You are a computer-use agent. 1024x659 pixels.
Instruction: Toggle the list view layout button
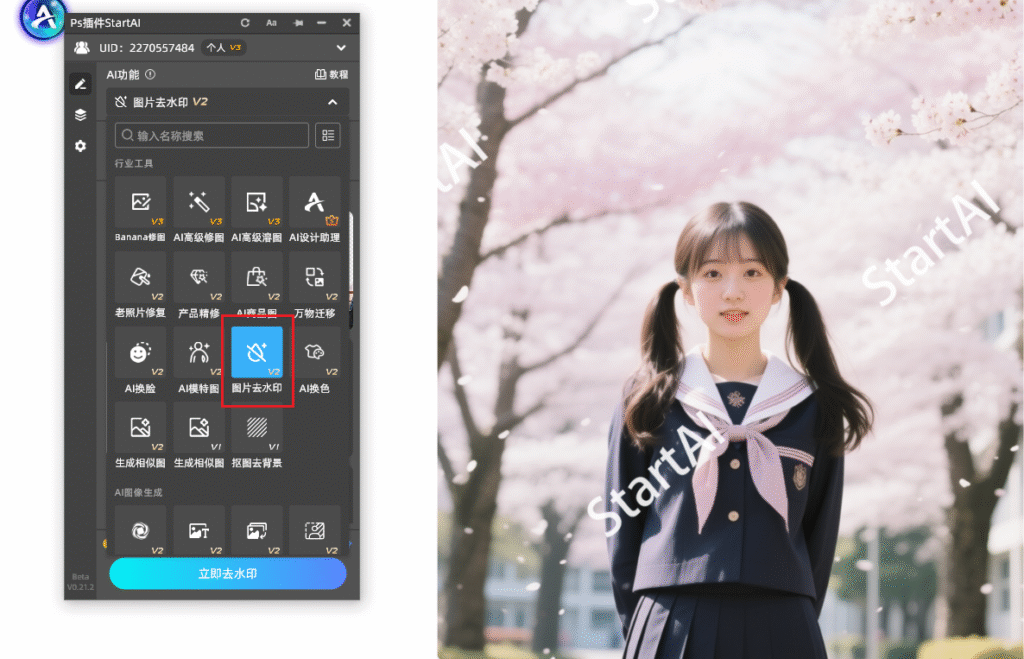point(327,135)
